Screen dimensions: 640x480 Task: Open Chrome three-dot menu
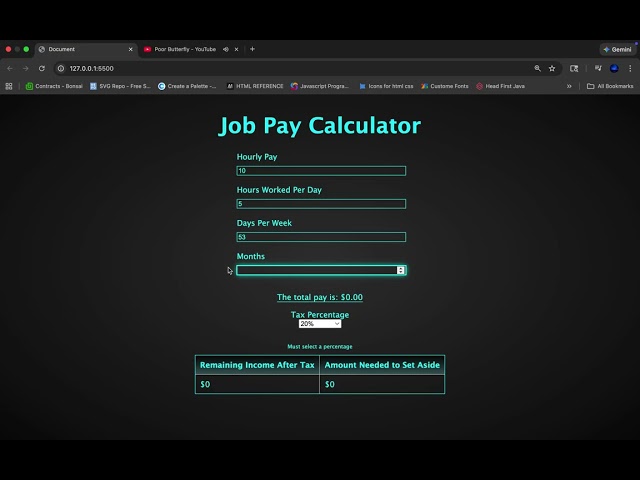[x=630, y=69]
